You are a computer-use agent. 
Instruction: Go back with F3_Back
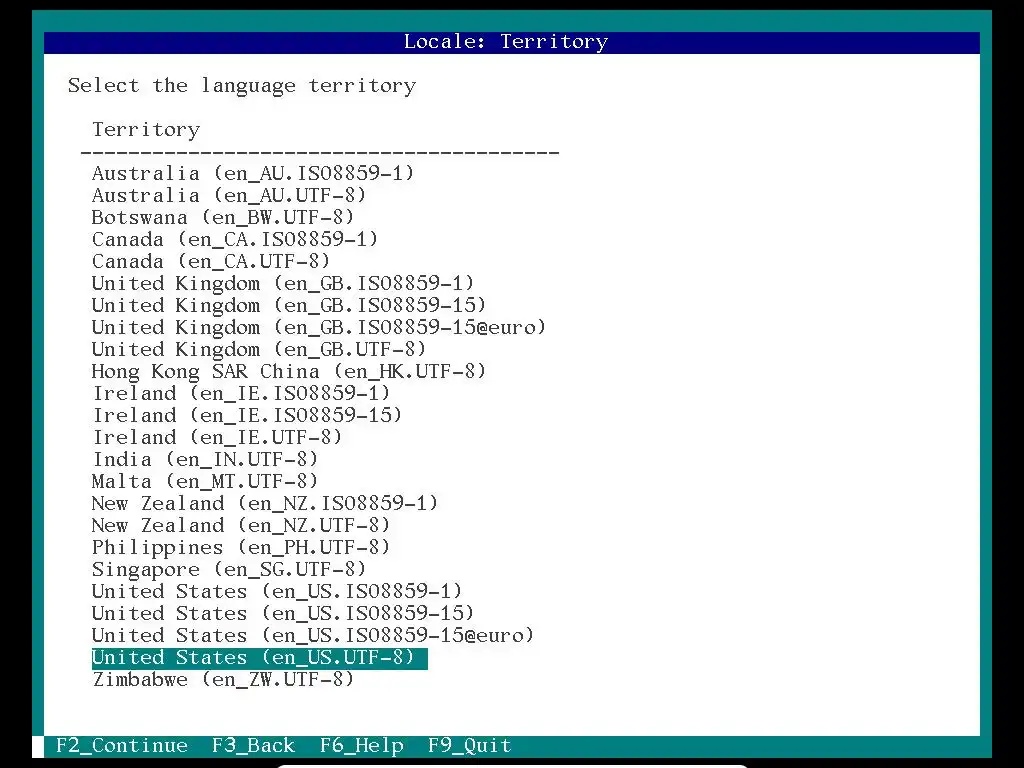point(253,746)
